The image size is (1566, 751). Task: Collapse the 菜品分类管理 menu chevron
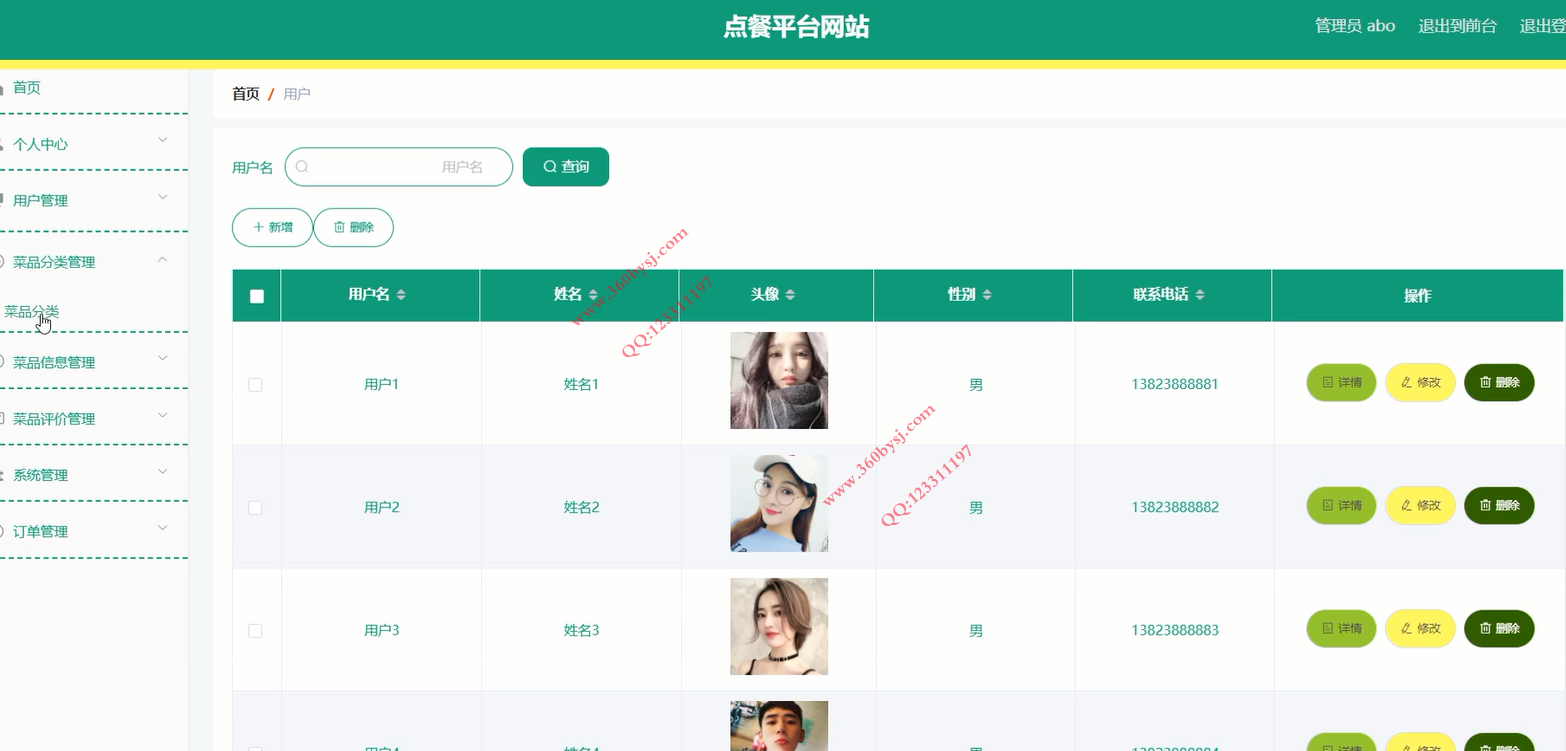[163, 259]
